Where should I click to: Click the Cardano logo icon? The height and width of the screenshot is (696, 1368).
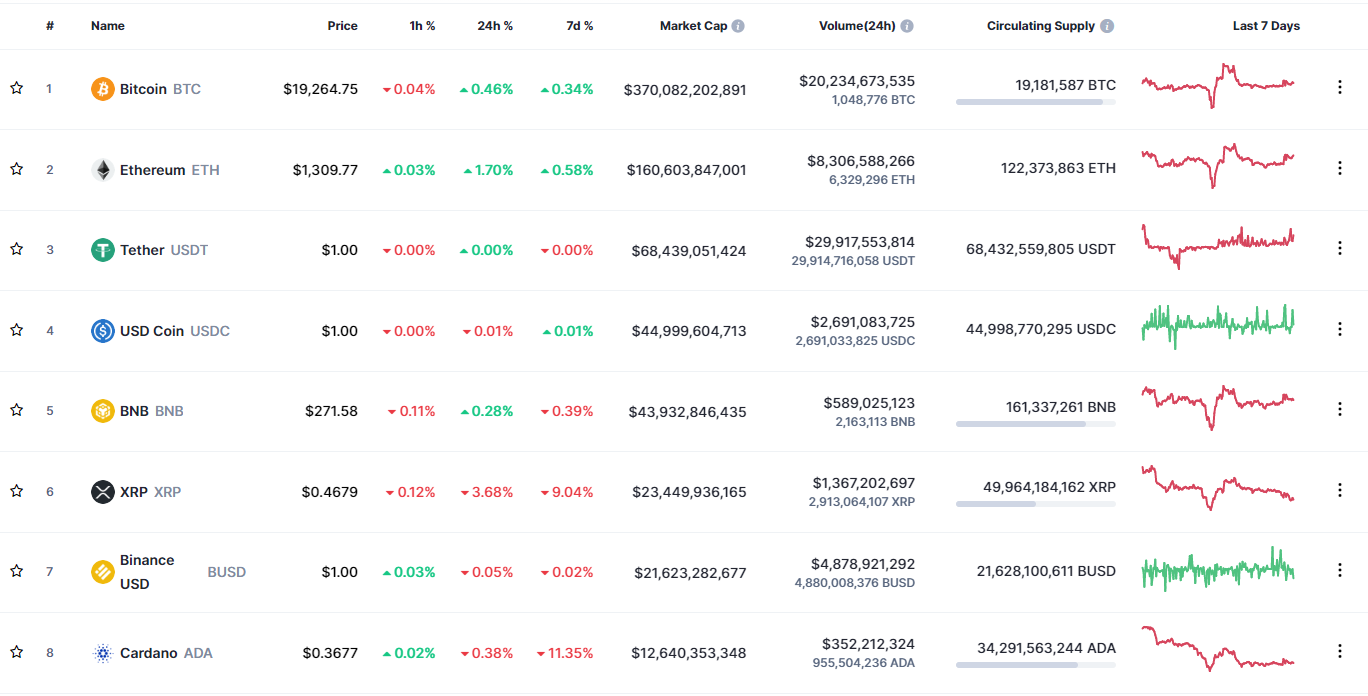tap(103, 653)
